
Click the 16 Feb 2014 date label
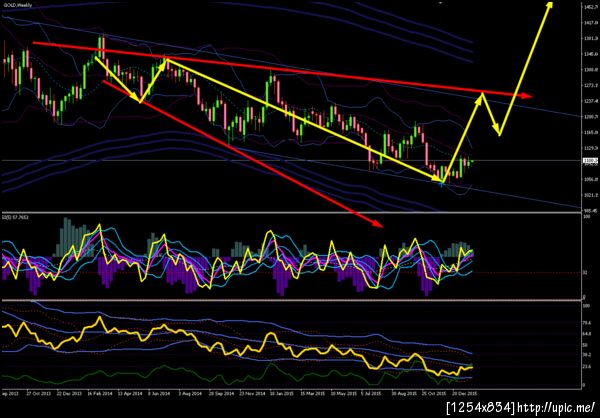click(99, 393)
